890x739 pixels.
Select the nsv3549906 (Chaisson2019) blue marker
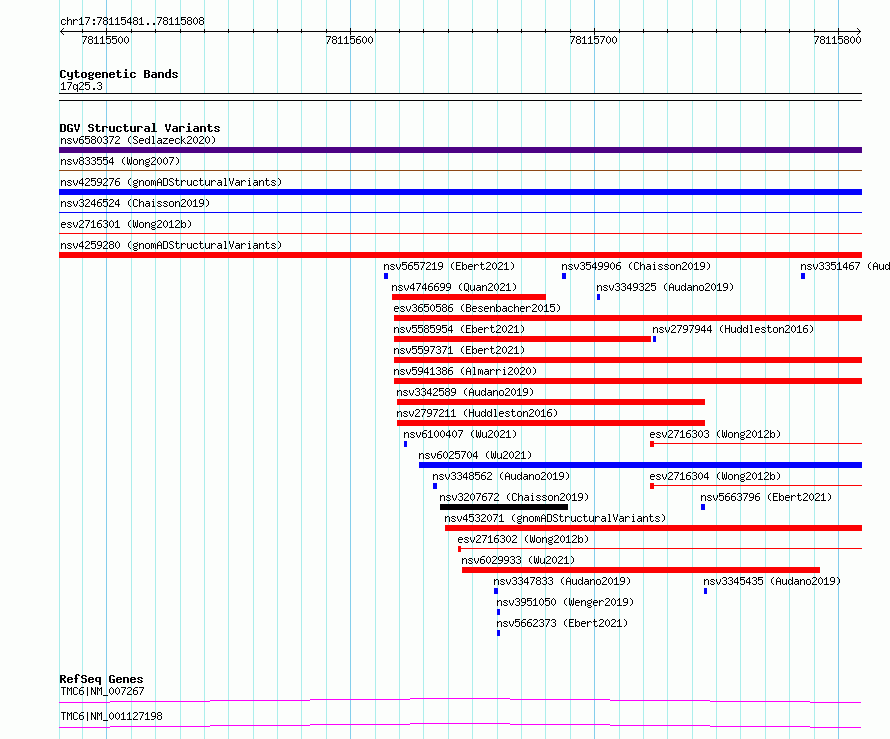tap(564, 276)
